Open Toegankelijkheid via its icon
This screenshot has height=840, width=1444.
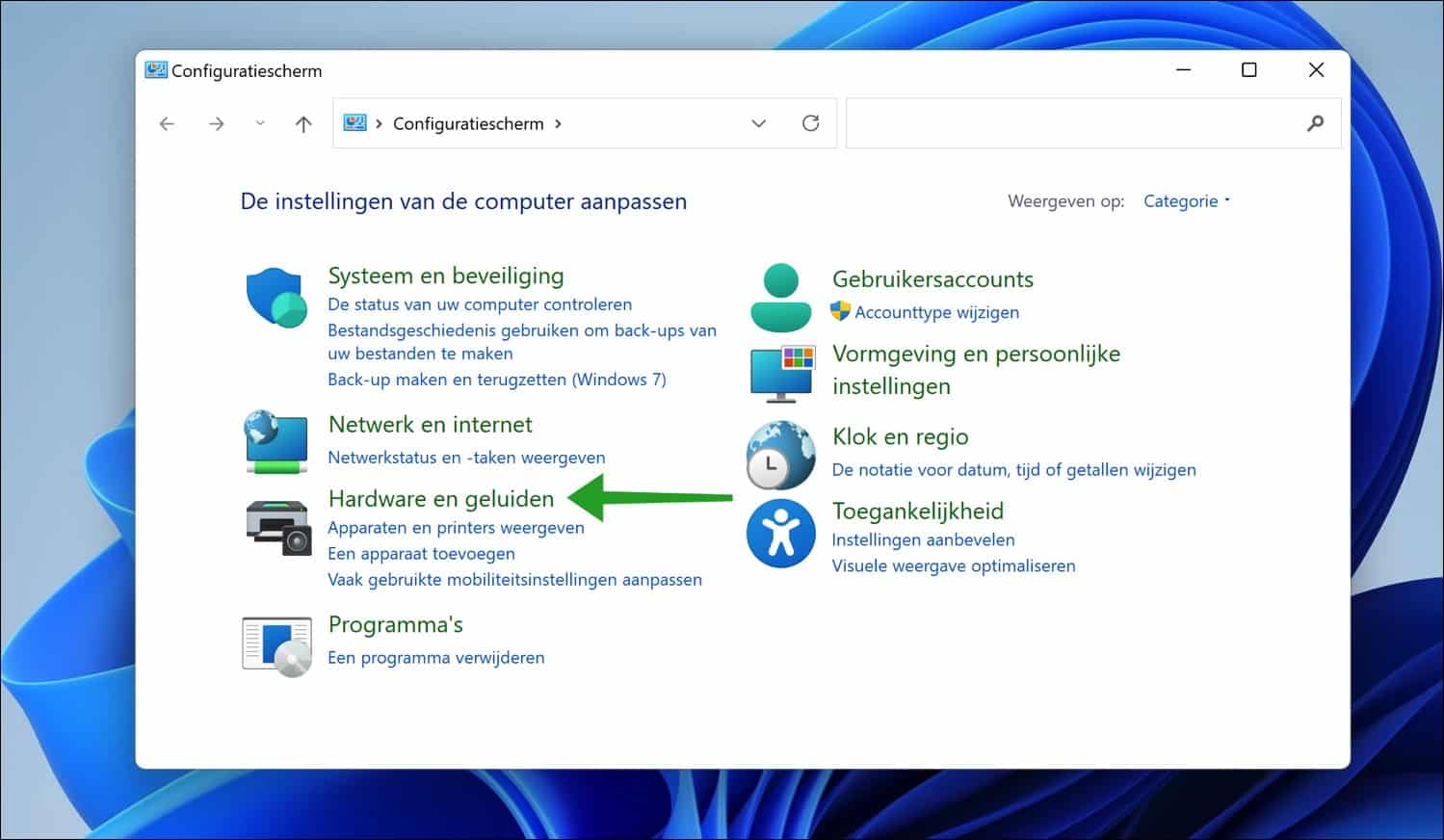780,533
